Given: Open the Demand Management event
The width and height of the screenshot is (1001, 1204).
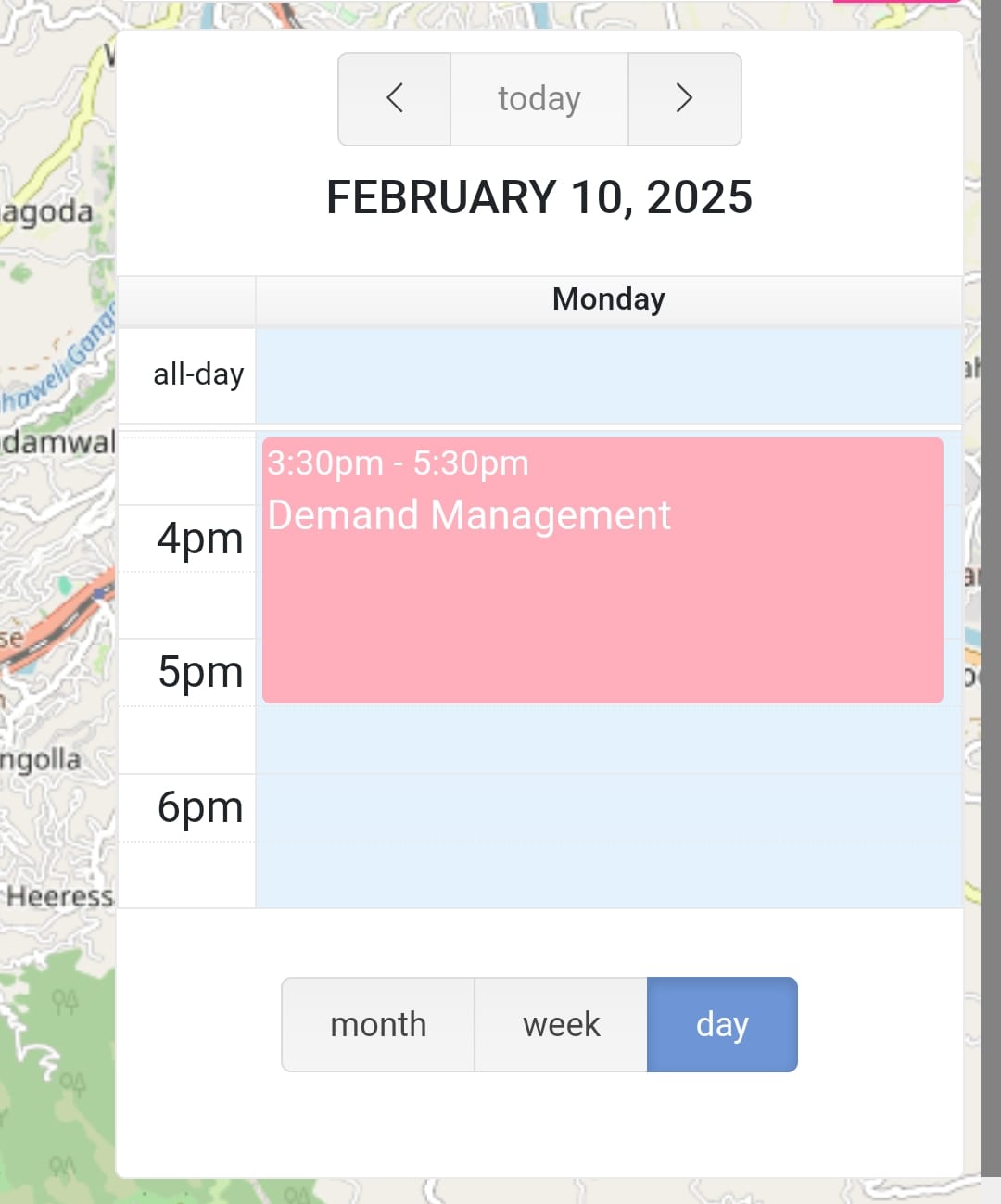Looking at the screenshot, I should (x=468, y=515).
